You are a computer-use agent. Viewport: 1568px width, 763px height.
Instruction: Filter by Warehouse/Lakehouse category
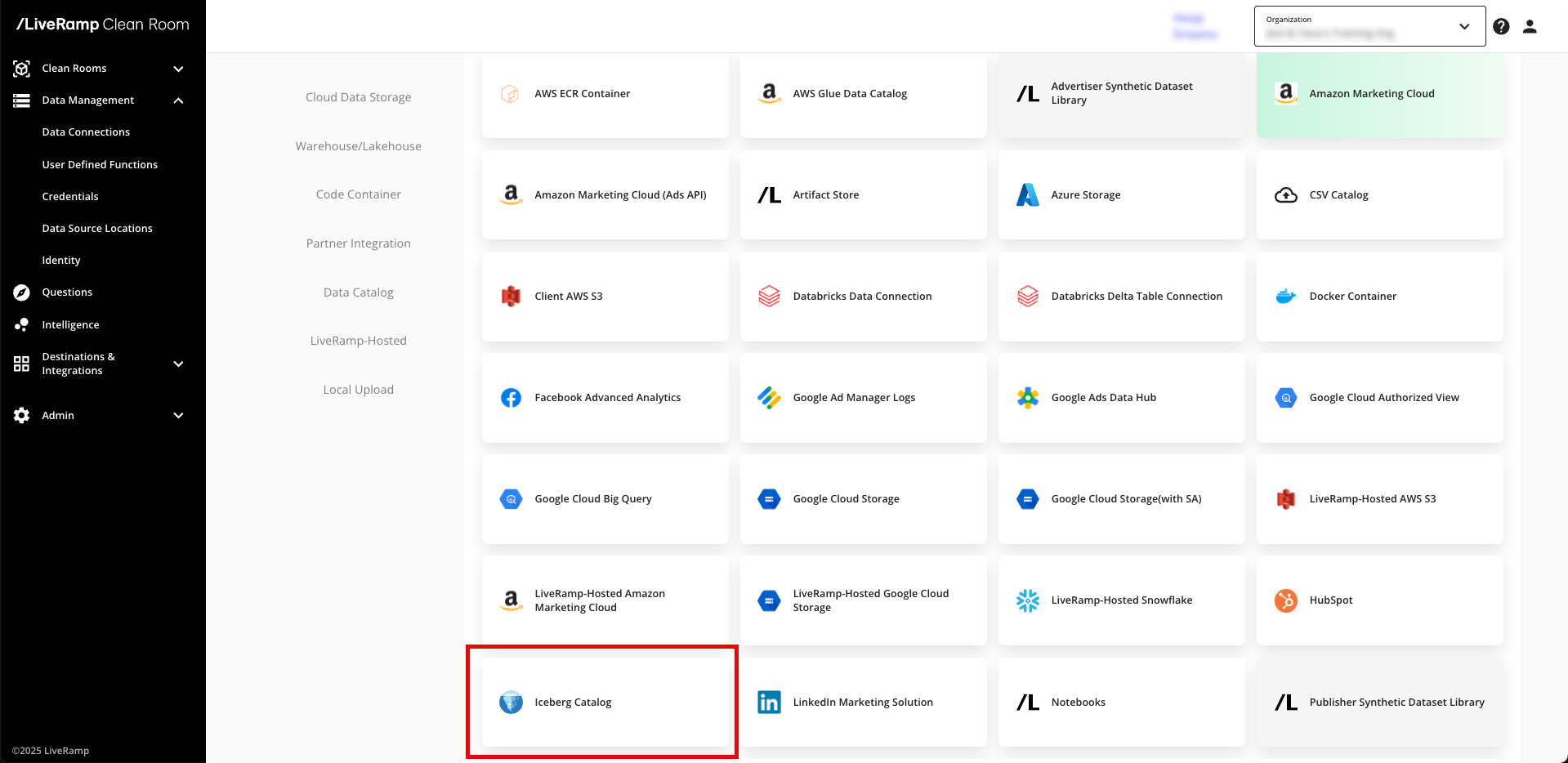pyautogui.click(x=358, y=146)
